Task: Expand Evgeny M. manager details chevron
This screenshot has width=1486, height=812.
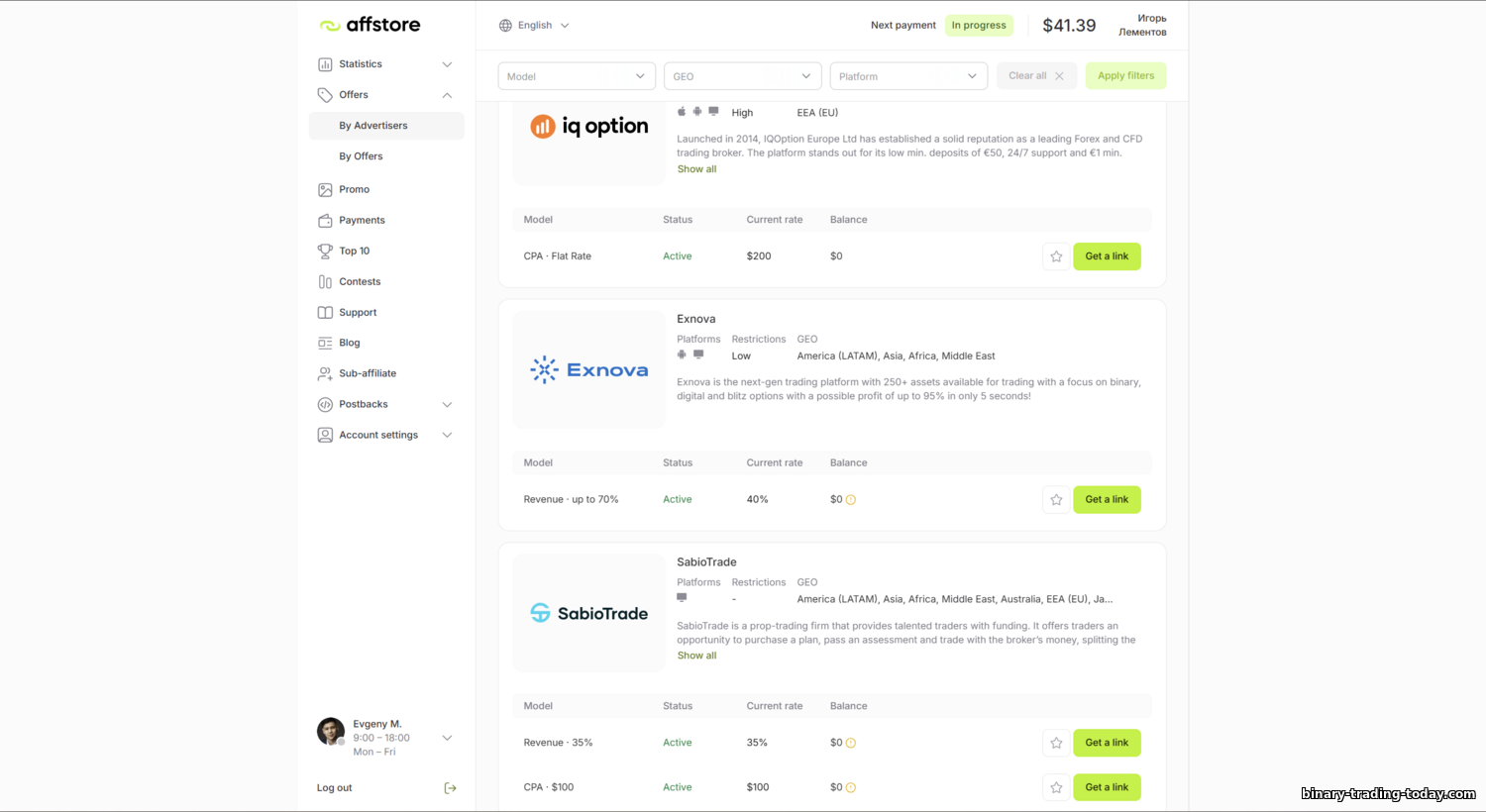Action: pyautogui.click(x=447, y=738)
